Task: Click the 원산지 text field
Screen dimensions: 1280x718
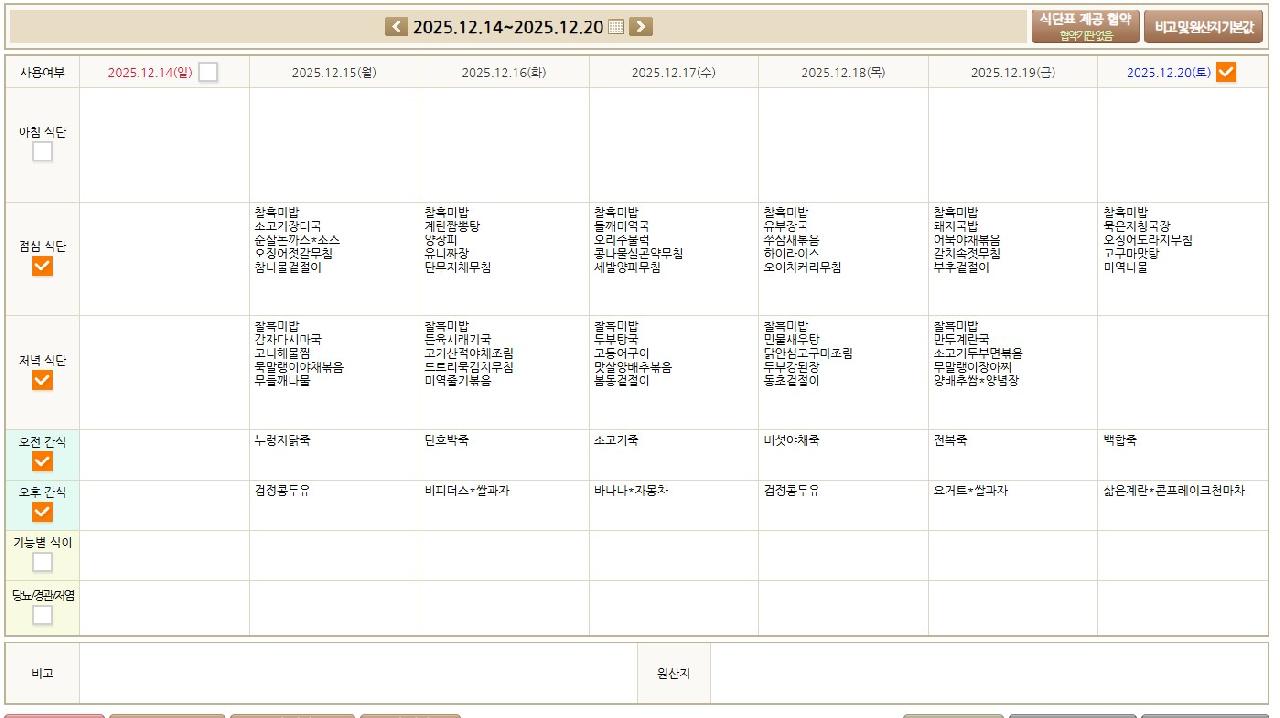Action: point(988,673)
